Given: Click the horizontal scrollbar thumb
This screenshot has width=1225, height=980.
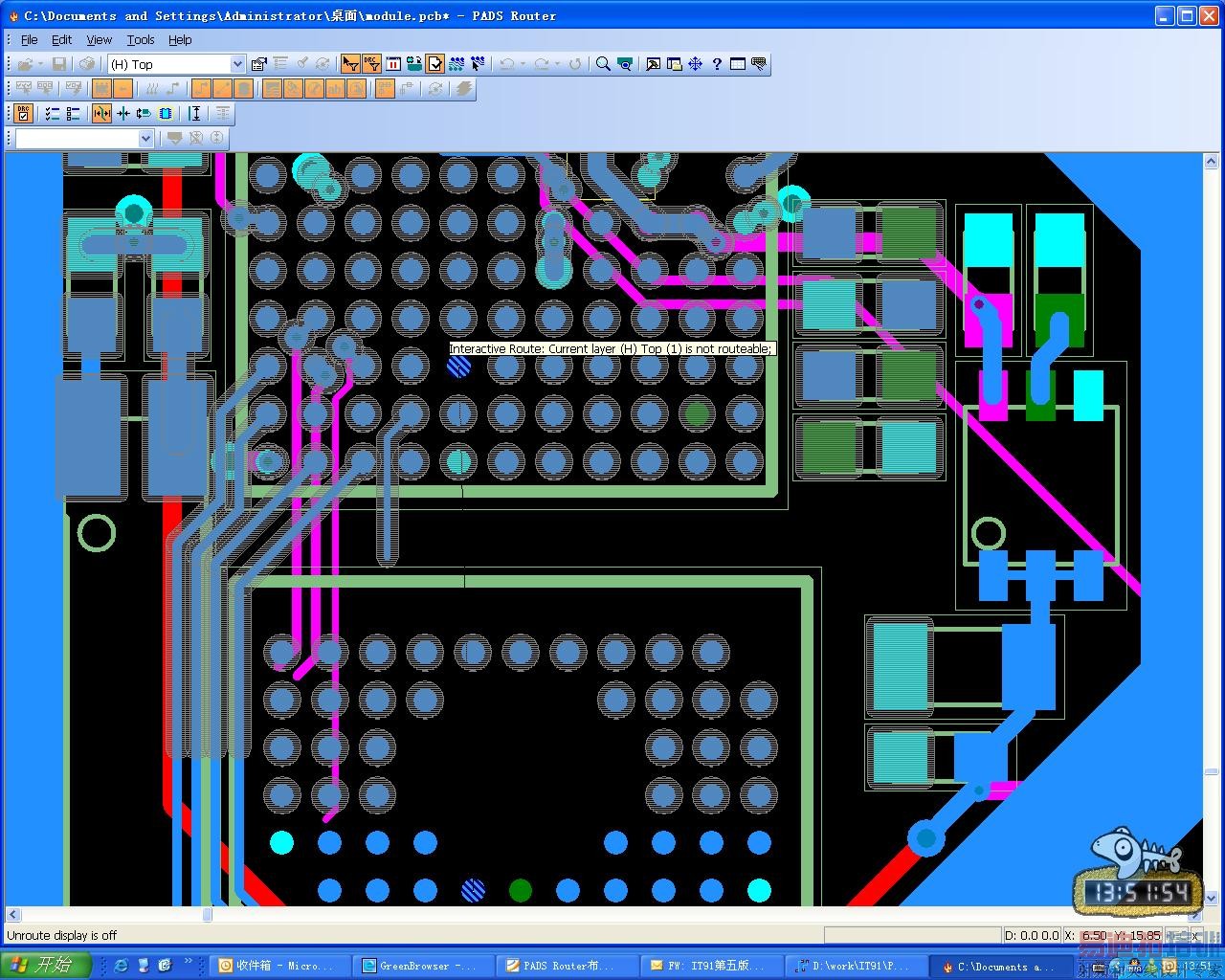Looking at the screenshot, I should (207, 915).
